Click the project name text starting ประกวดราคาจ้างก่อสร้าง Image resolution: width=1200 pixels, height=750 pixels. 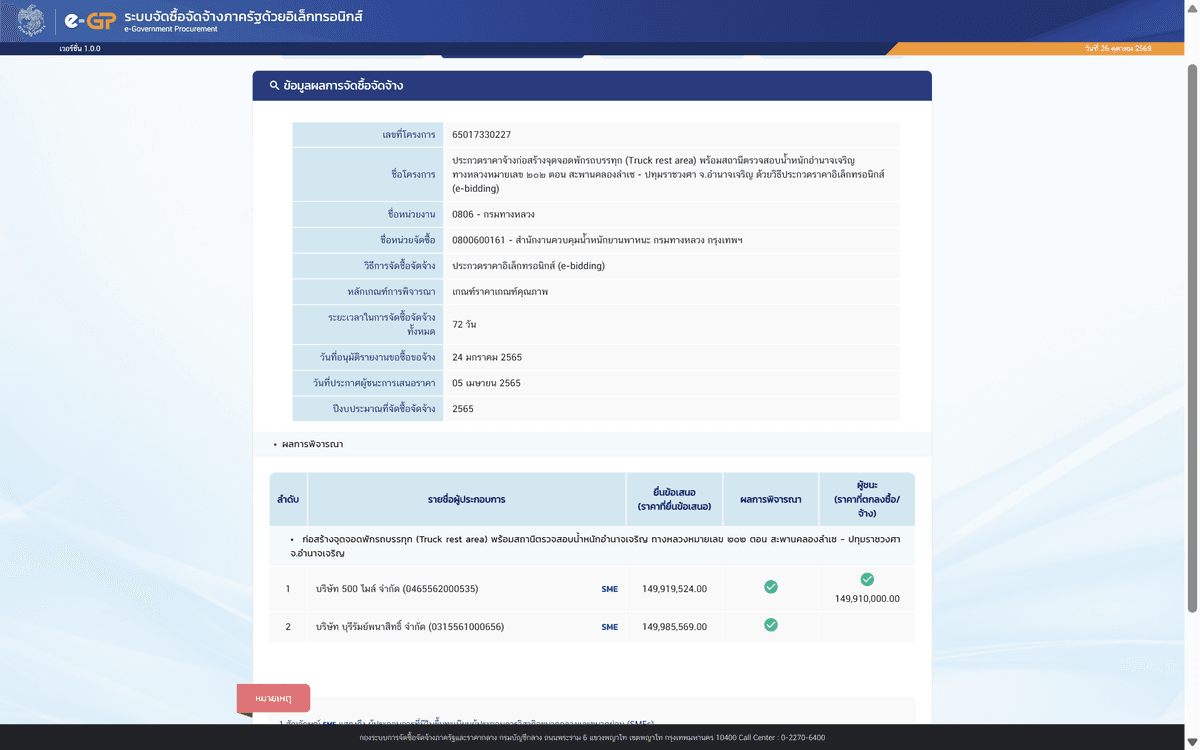point(668,174)
